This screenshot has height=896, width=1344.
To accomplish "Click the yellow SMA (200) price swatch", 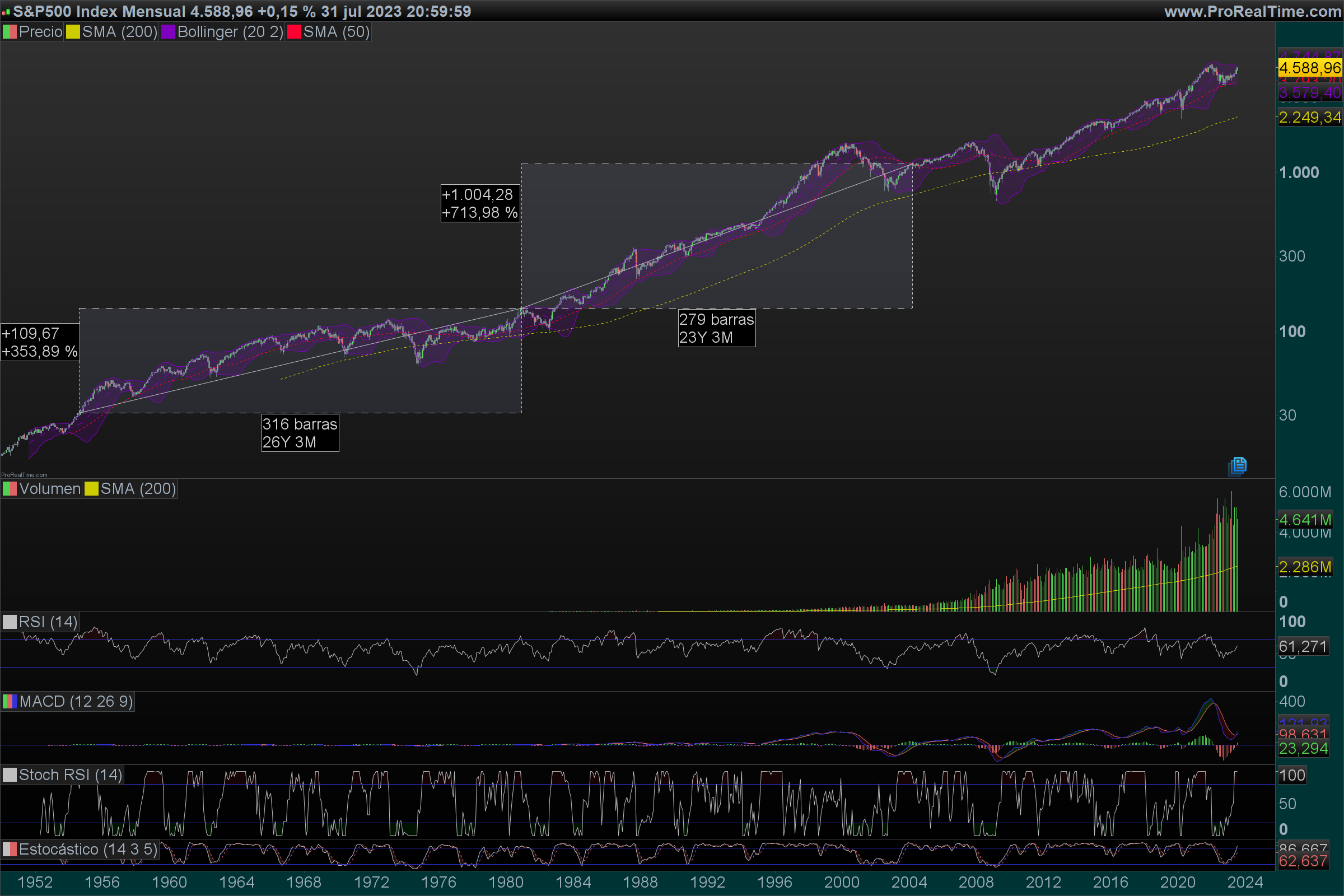I will (73, 32).
